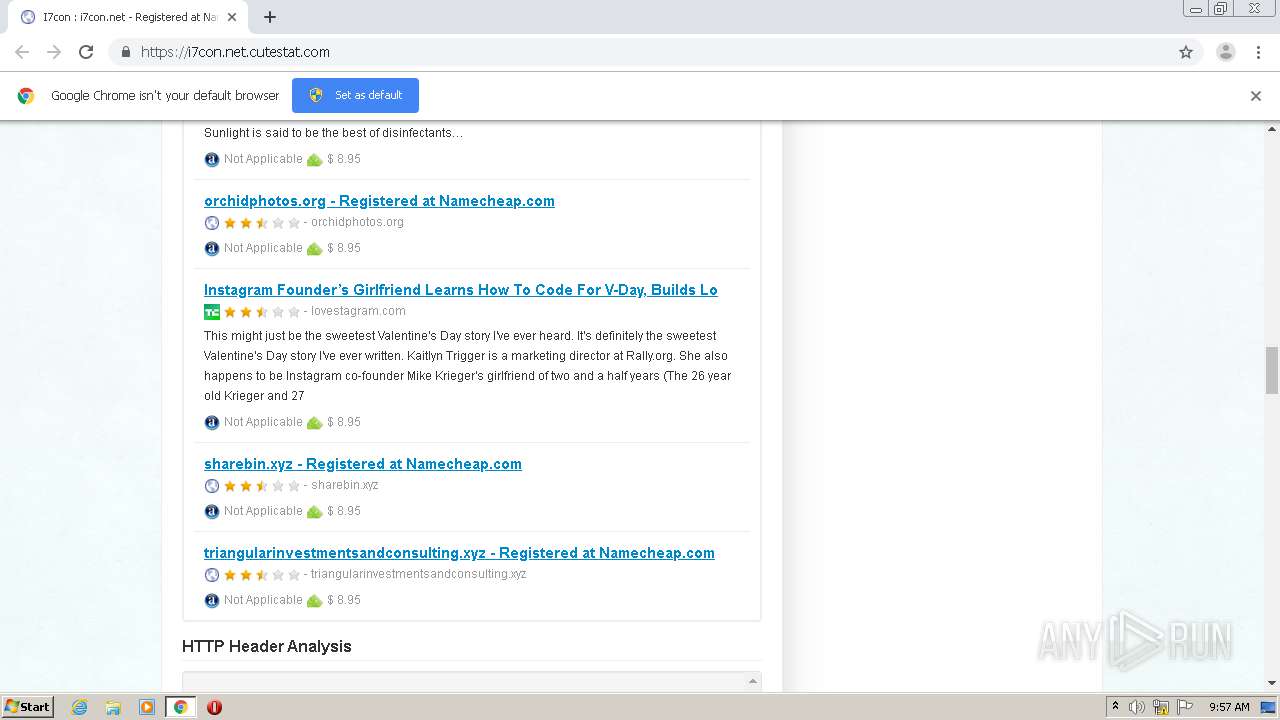The image size is (1280, 720).
Task: Open Windows Explorer folder in taskbar
Action: (113, 707)
